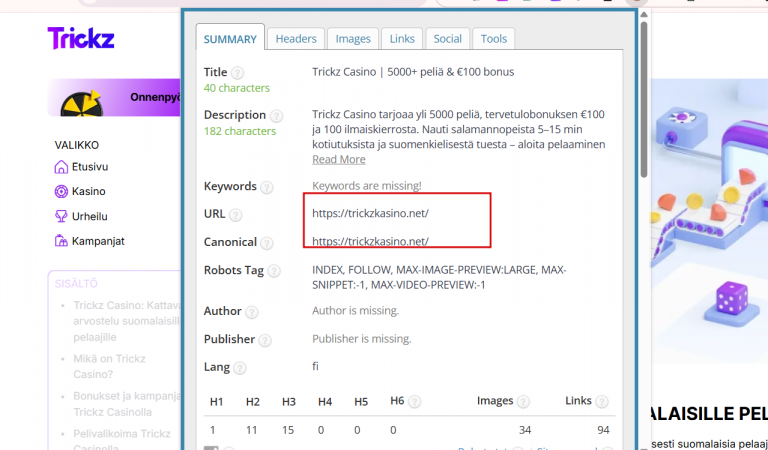Open help icon next to Canonical

pyautogui.click(x=267, y=243)
